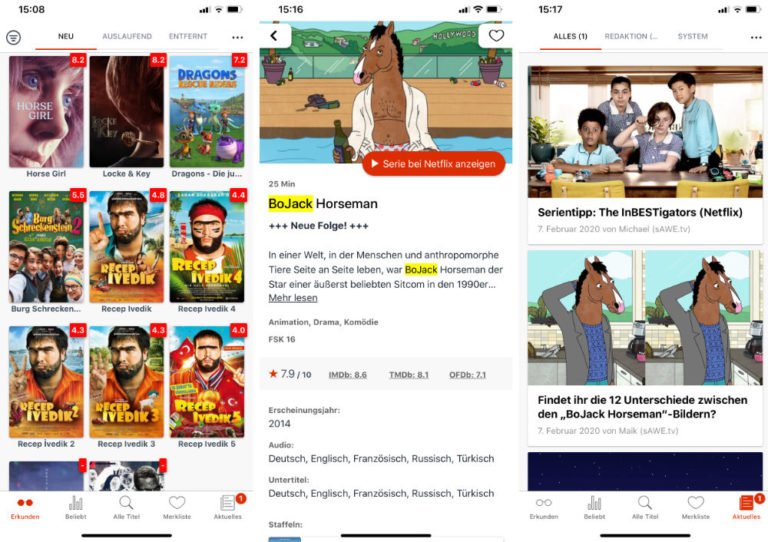Viewport: 768px width, 542px height.
Task: Click the genres Animation, Drama, Komödie
Action: [323, 322]
